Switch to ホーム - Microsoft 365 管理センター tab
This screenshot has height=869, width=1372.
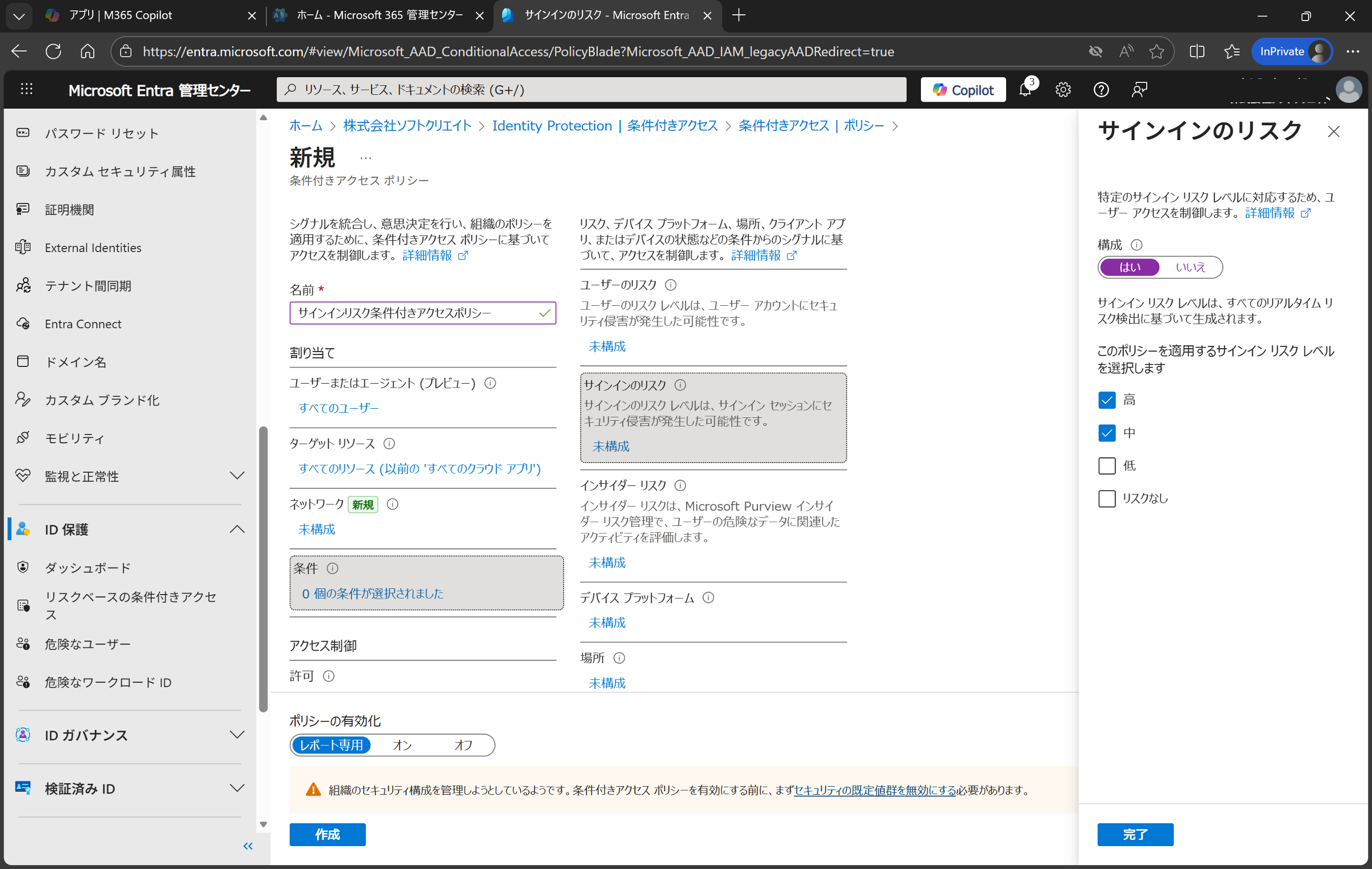point(377,15)
